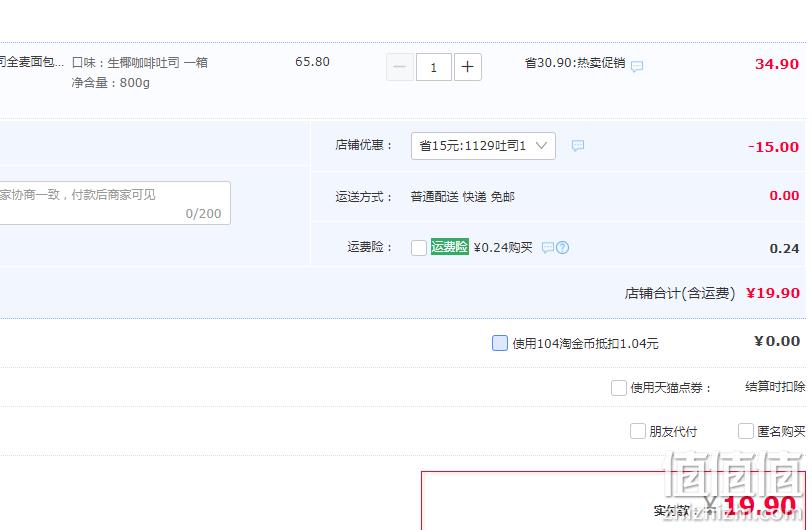
Task: Open the comment icon after ¥0.24购买
Action: coord(547,248)
